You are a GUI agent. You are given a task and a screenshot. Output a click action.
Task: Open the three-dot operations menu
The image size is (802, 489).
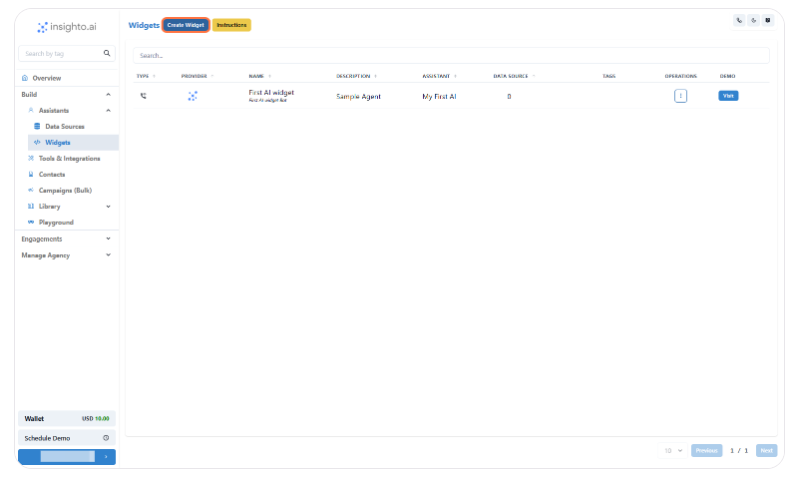click(x=680, y=96)
